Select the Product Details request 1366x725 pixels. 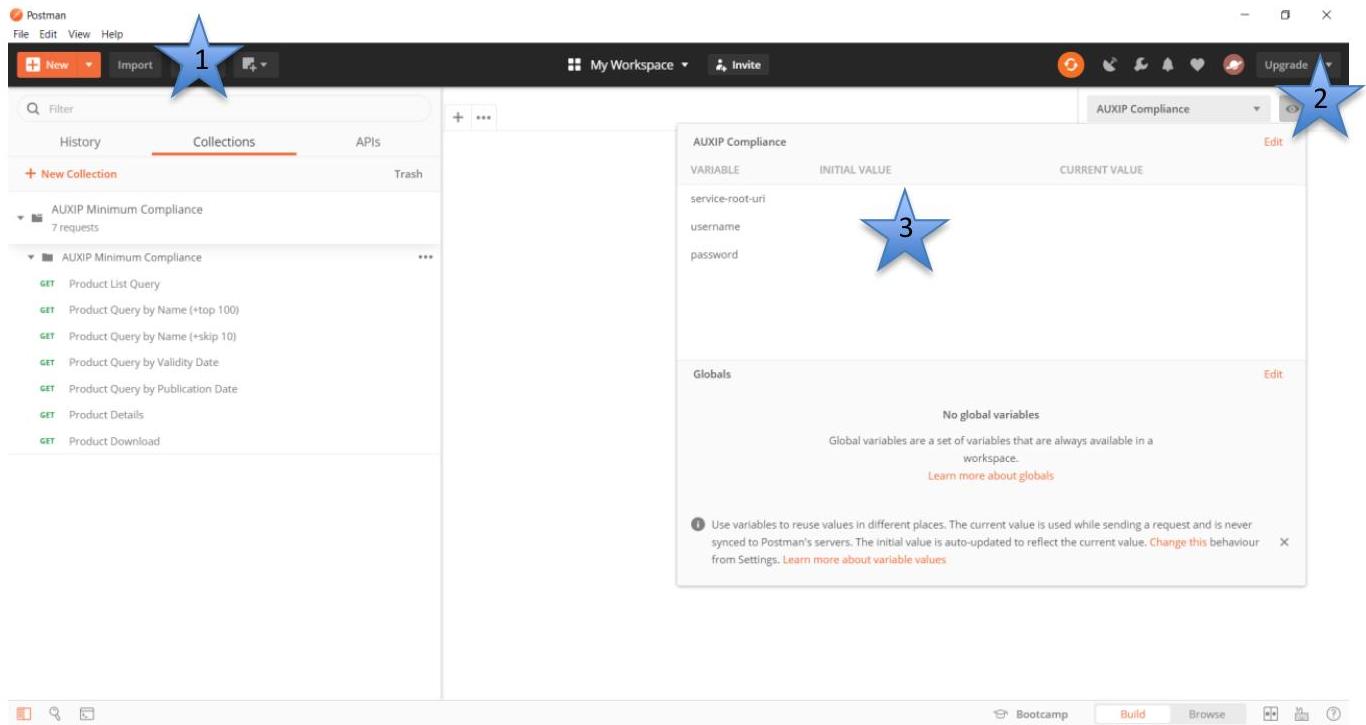click(x=106, y=415)
